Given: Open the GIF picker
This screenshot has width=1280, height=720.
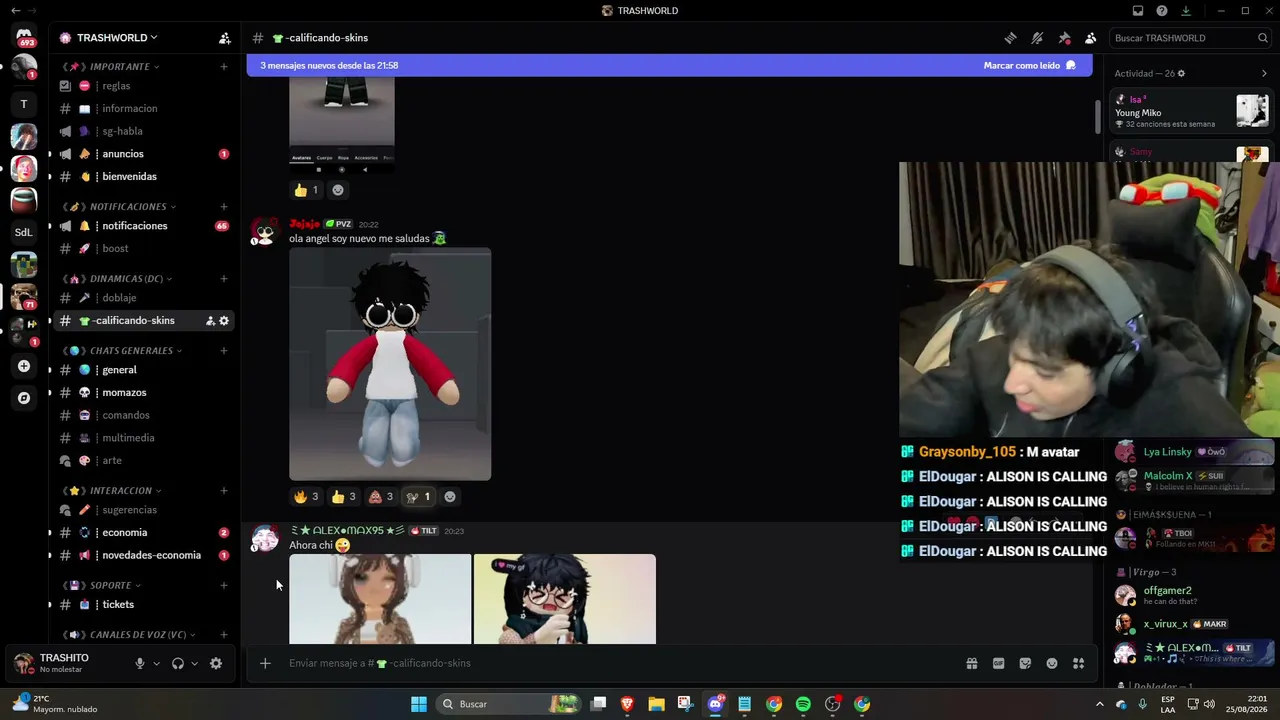Looking at the screenshot, I should (x=998, y=663).
